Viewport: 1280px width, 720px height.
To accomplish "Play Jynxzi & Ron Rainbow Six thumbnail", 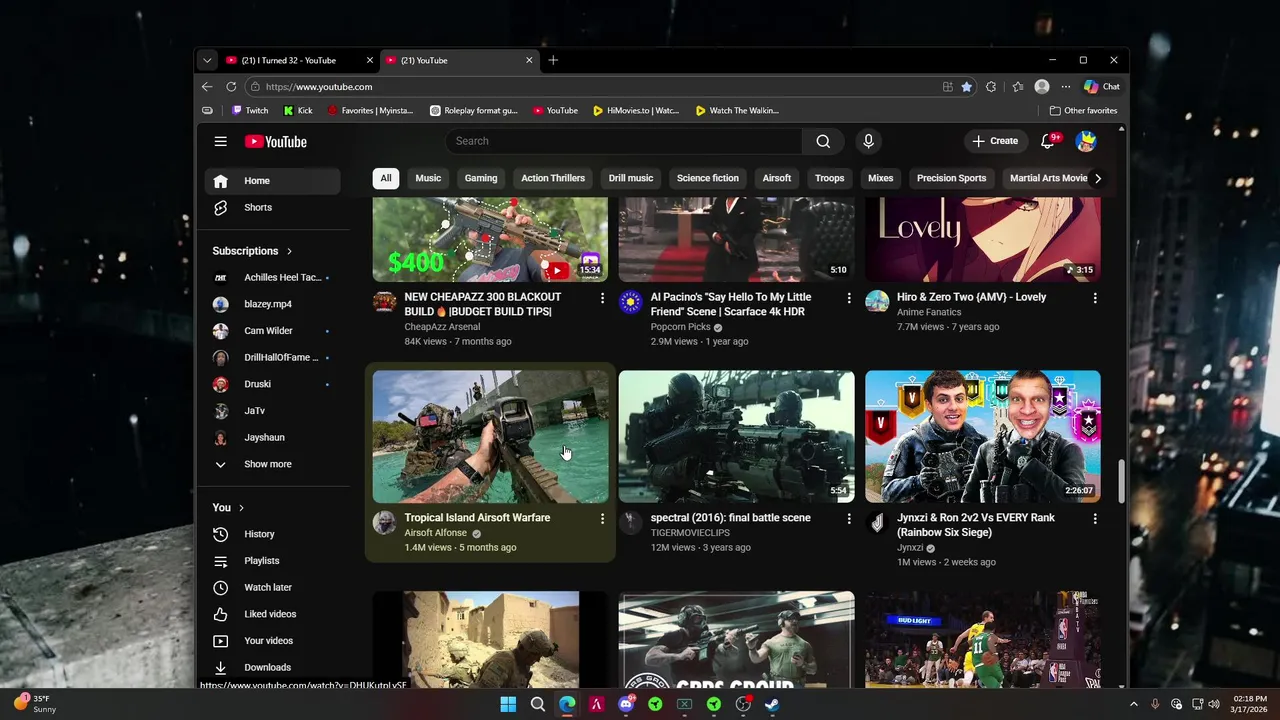I will pyautogui.click(x=983, y=437).
